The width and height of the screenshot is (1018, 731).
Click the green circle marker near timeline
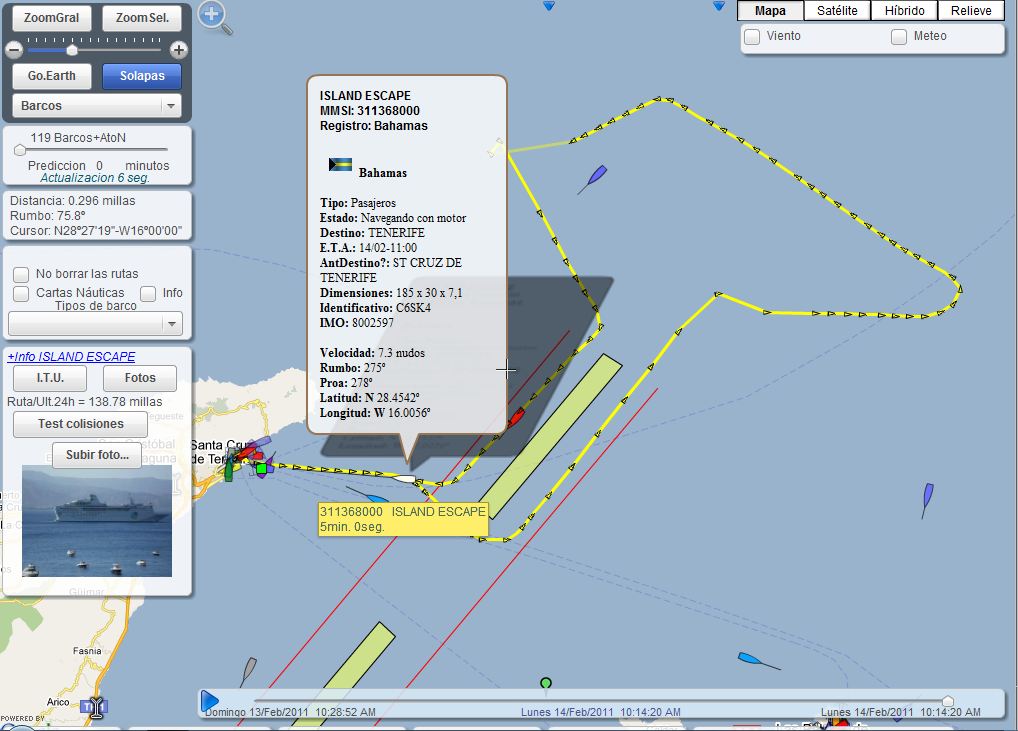(x=546, y=683)
